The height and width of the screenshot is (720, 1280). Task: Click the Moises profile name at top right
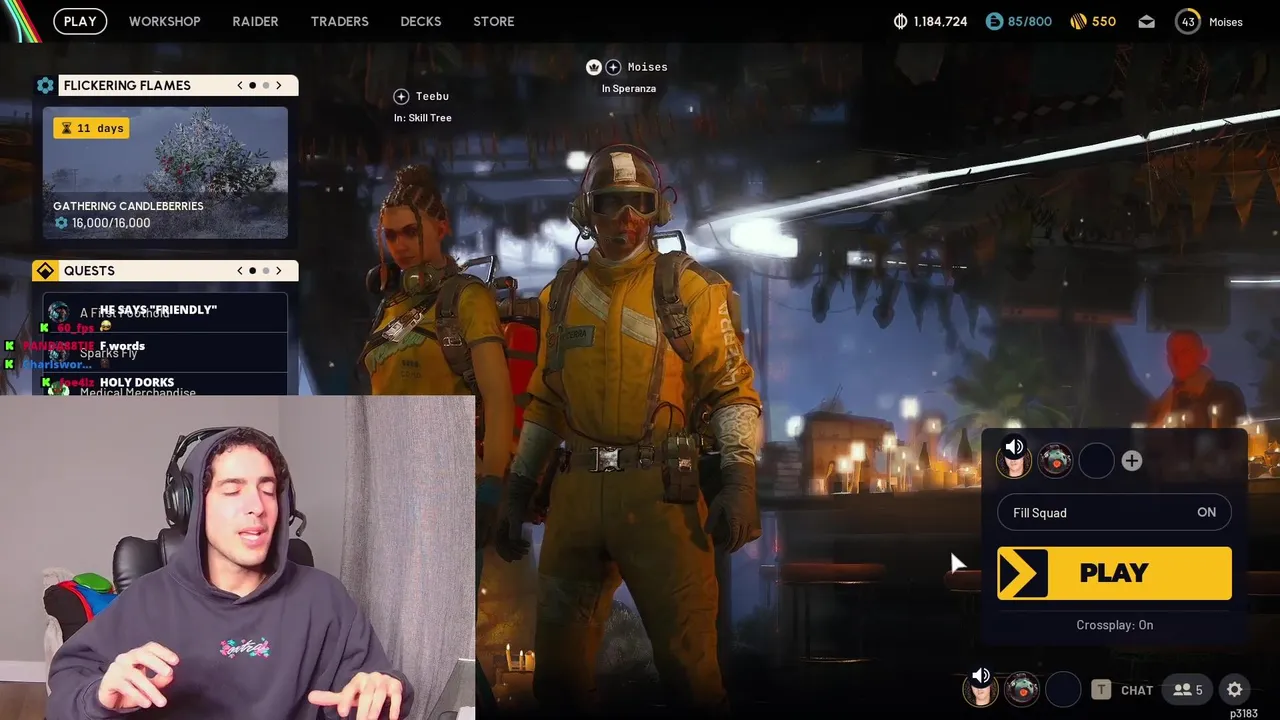tap(1226, 22)
